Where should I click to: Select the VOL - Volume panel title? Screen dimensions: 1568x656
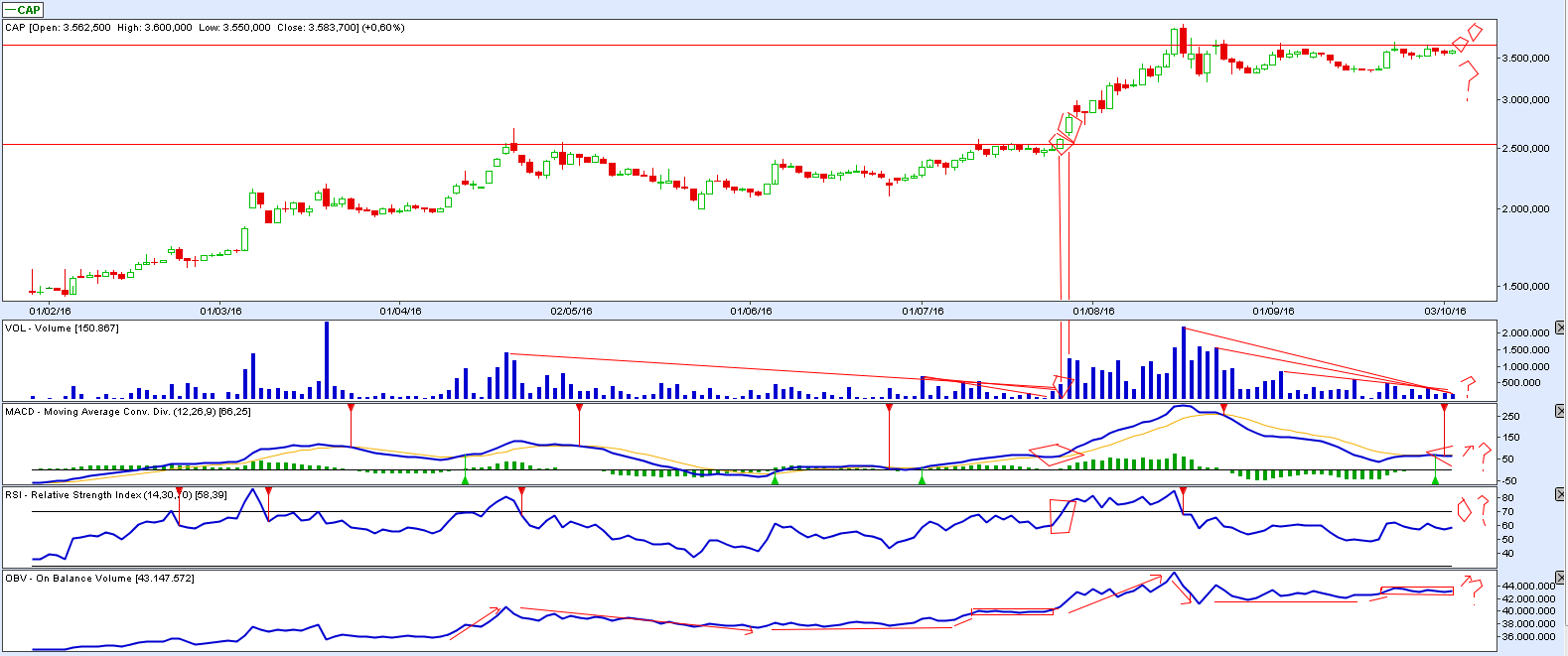(x=62, y=328)
